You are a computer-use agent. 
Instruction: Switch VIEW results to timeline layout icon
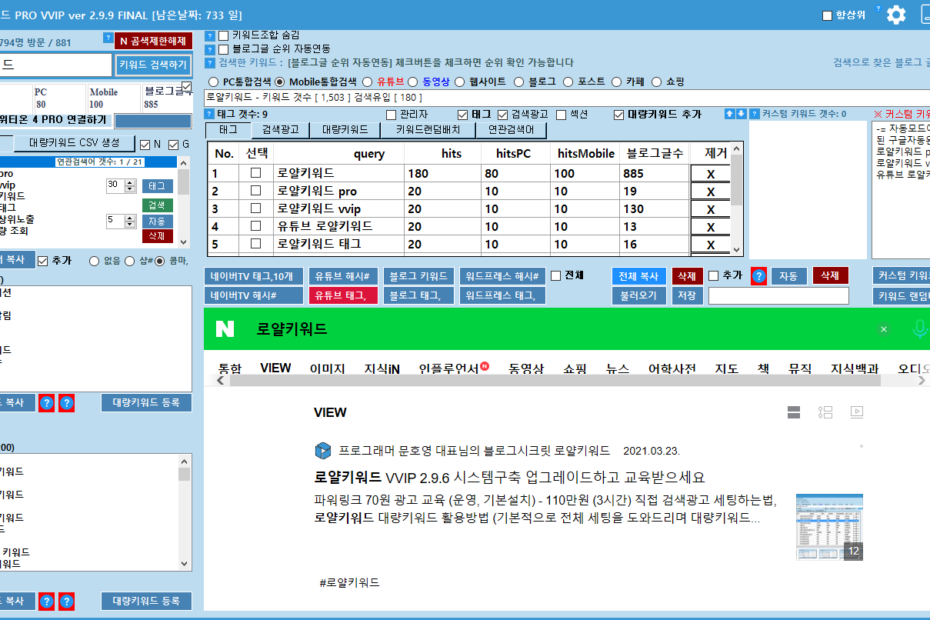pyautogui.click(x=825, y=412)
